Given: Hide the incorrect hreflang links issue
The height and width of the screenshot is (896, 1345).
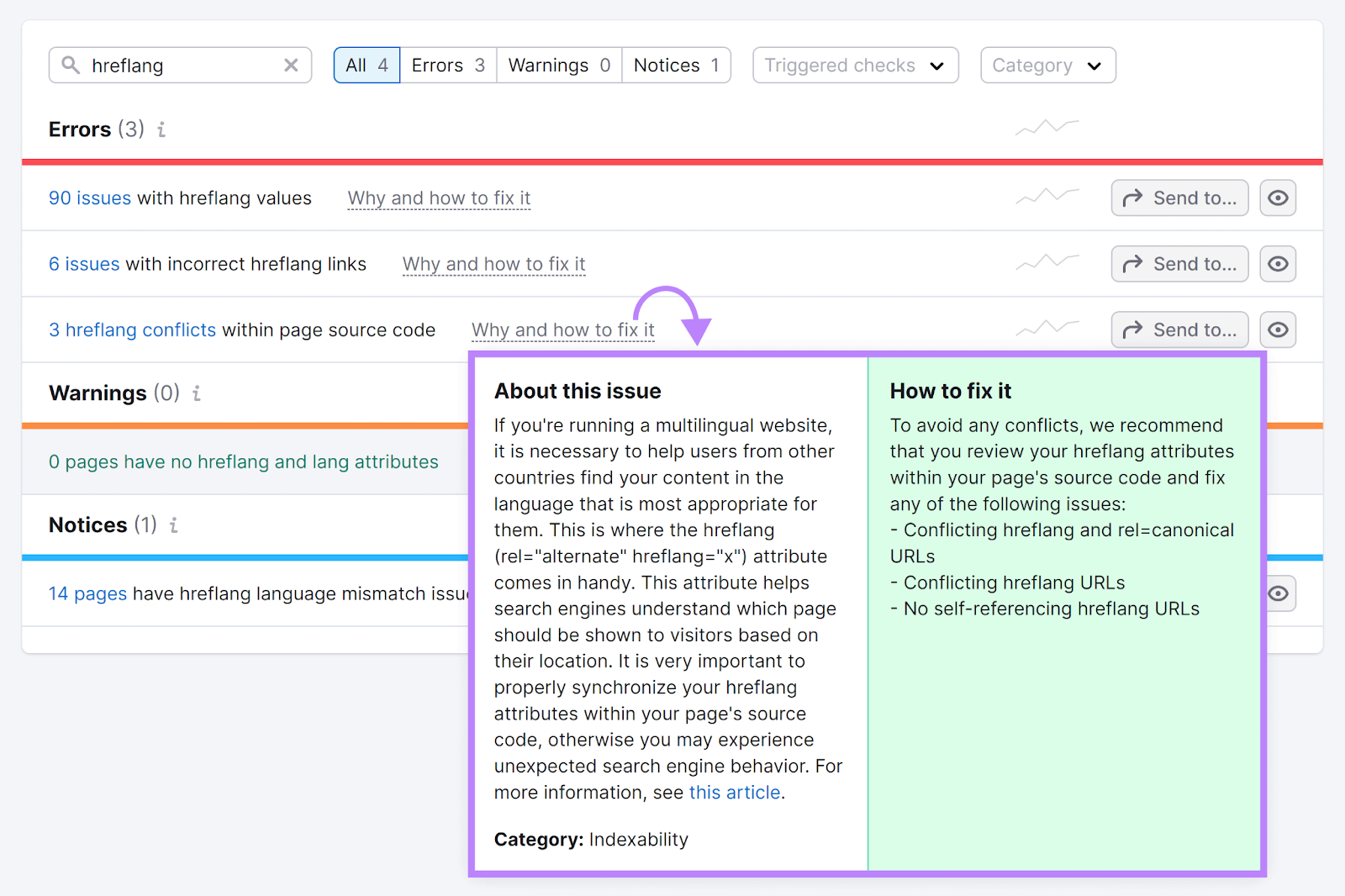Looking at the screenshot, I should click(1278, 263).
